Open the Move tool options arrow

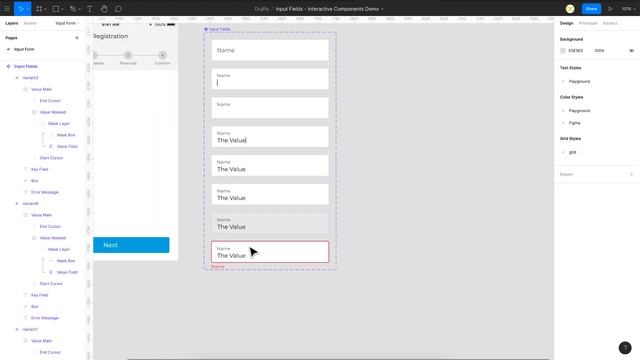[x=28, y=9]
